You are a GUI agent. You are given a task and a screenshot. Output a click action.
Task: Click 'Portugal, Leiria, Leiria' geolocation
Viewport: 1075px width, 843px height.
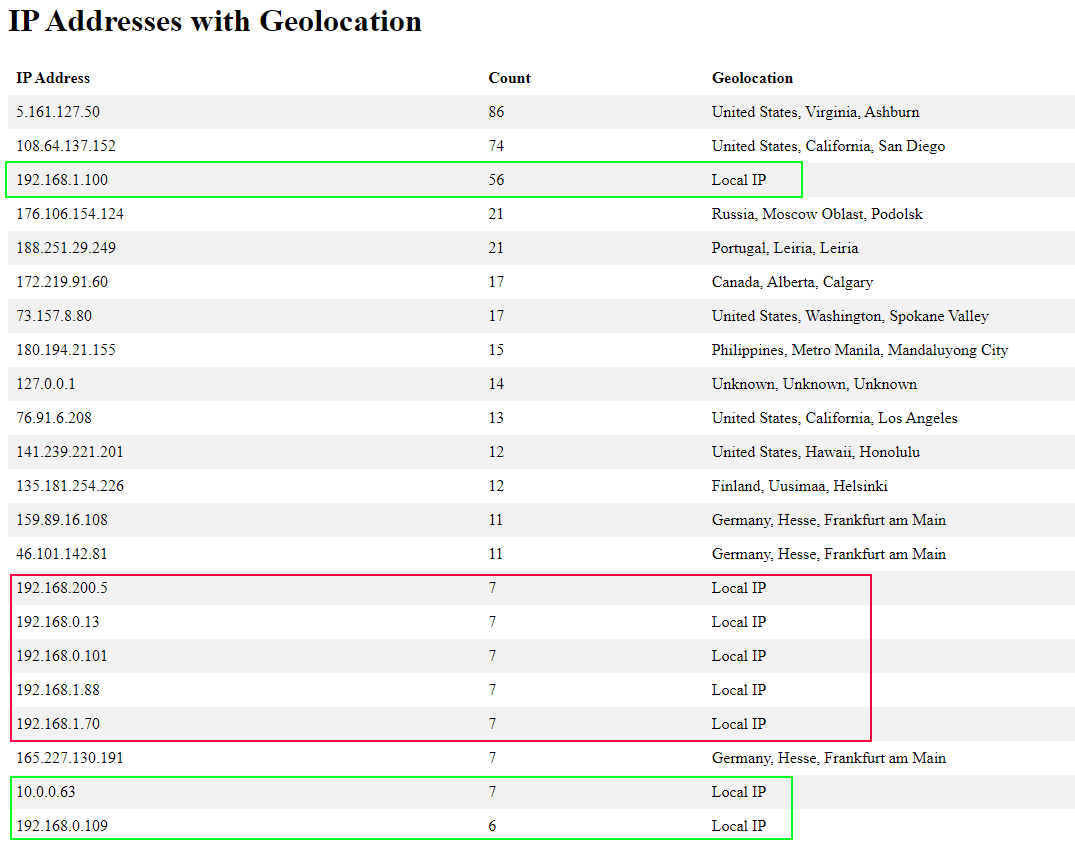tap(785, 248)
